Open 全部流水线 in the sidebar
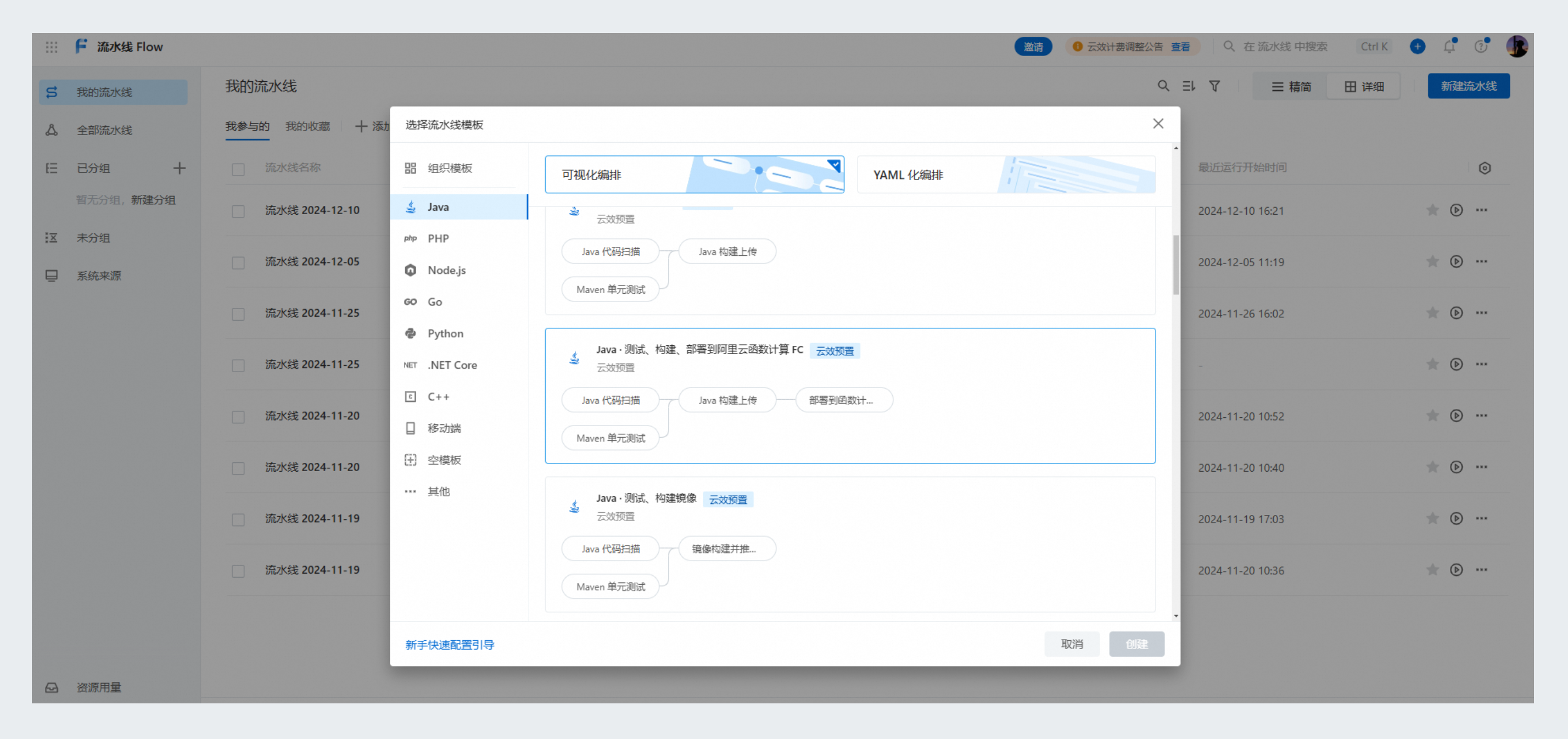The image size is (1568, 739). point(113,130)
